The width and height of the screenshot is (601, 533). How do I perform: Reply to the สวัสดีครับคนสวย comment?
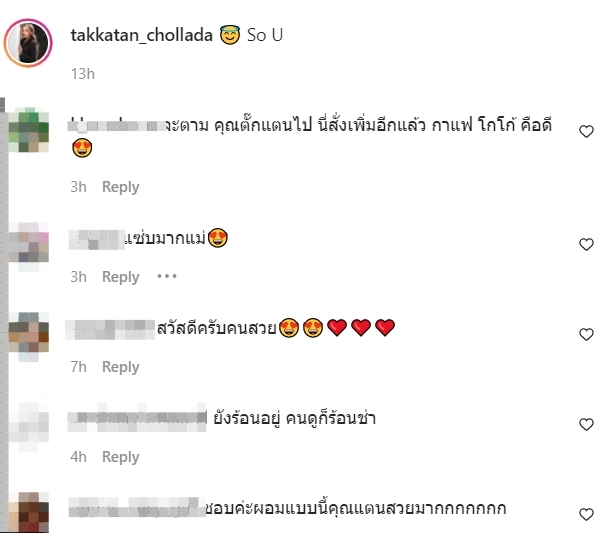click(x=120, y=367)
